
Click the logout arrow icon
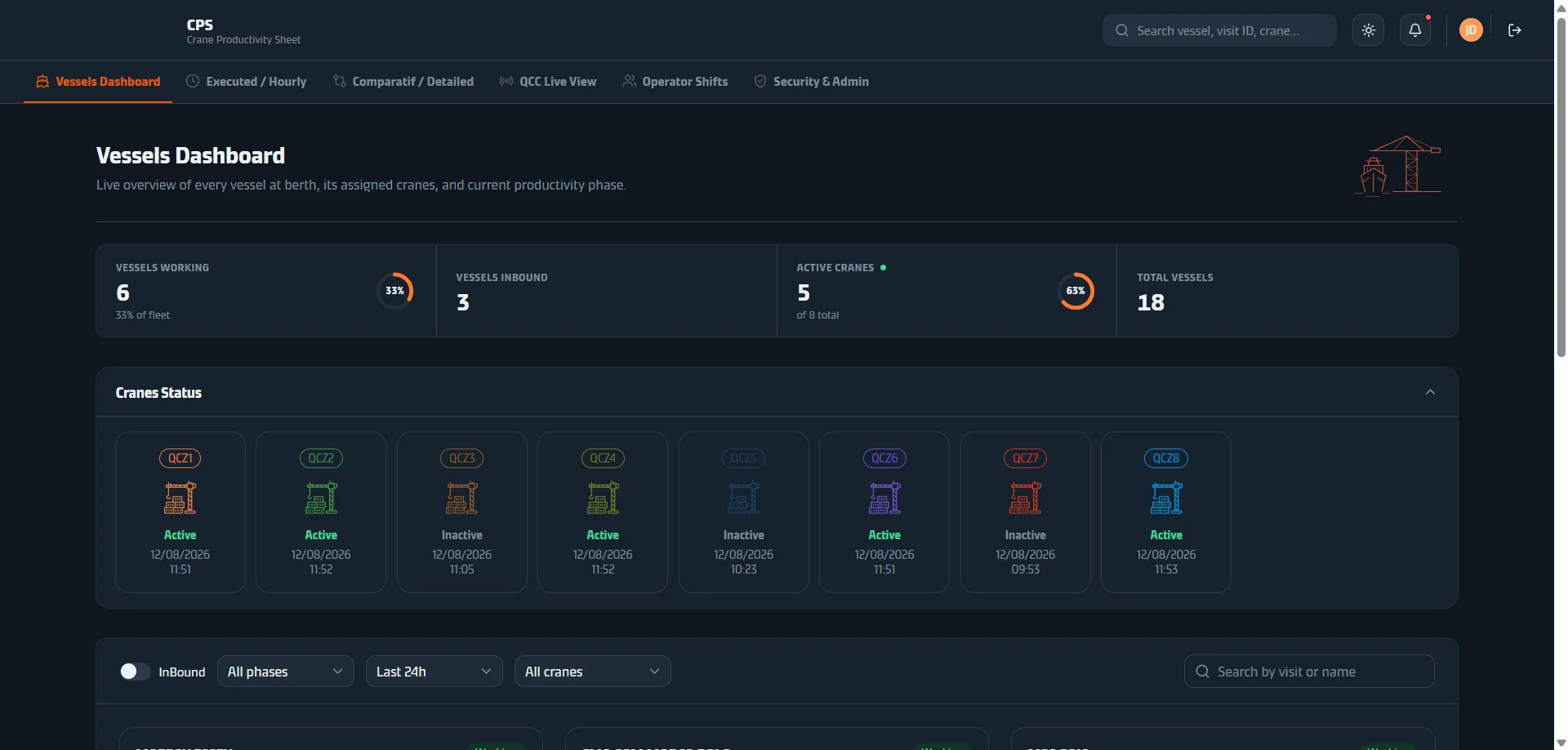point(1515,30)
